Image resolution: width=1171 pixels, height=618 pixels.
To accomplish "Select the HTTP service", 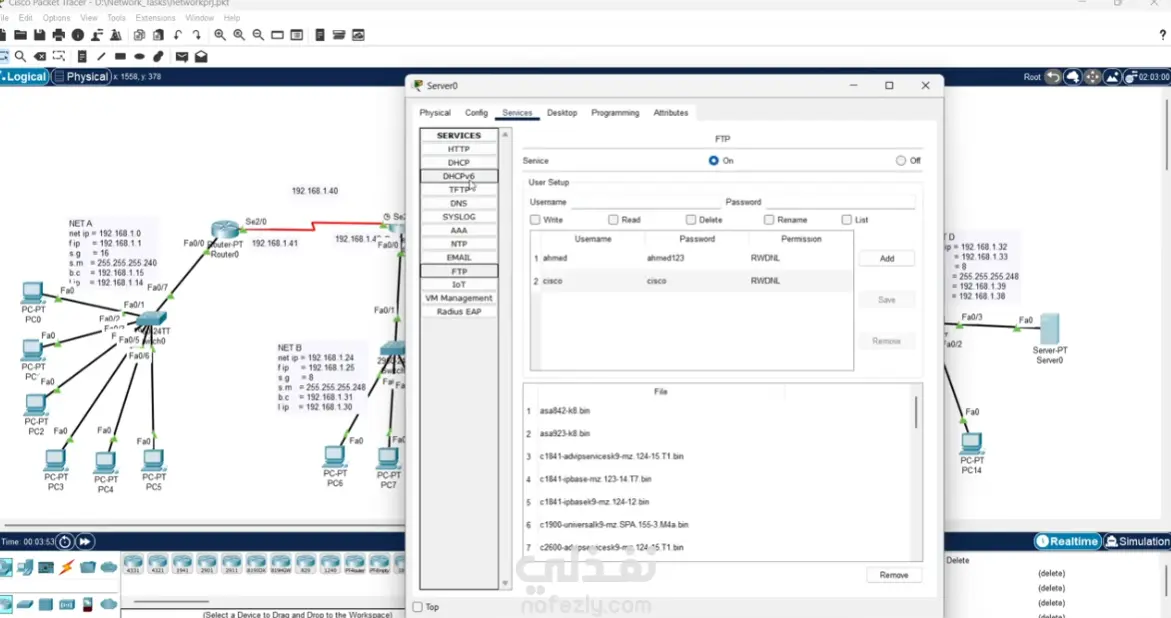I will click(459, 149).
